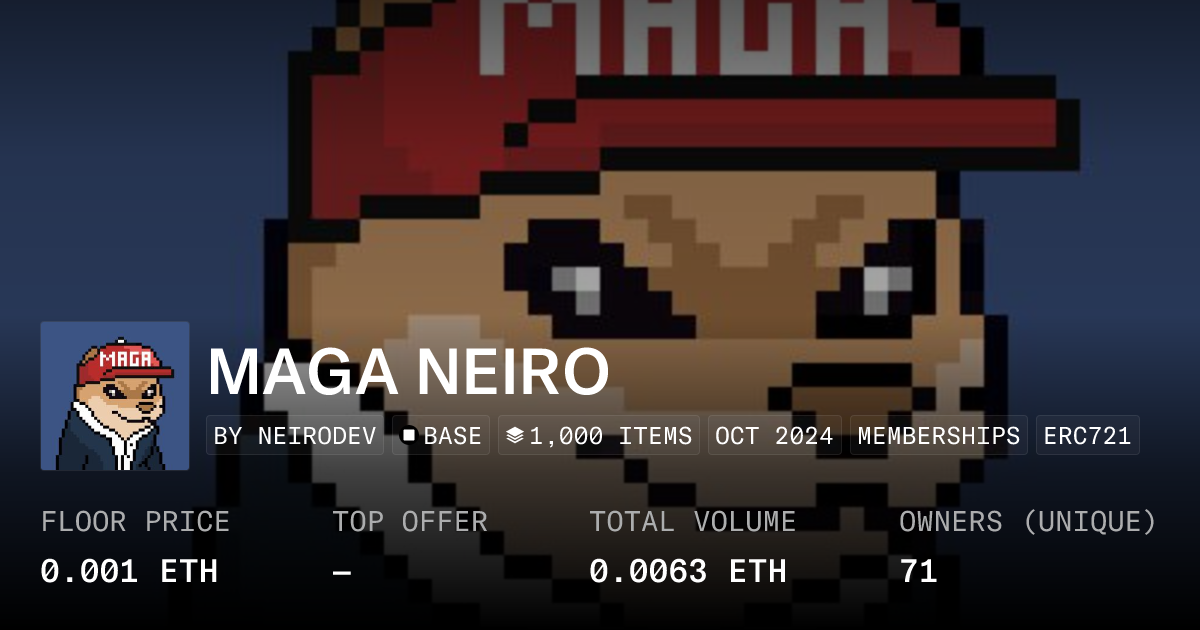Click the TOTAL VOLUME label
This screenshot has width=1200, height=630.
tap(693, 522)
